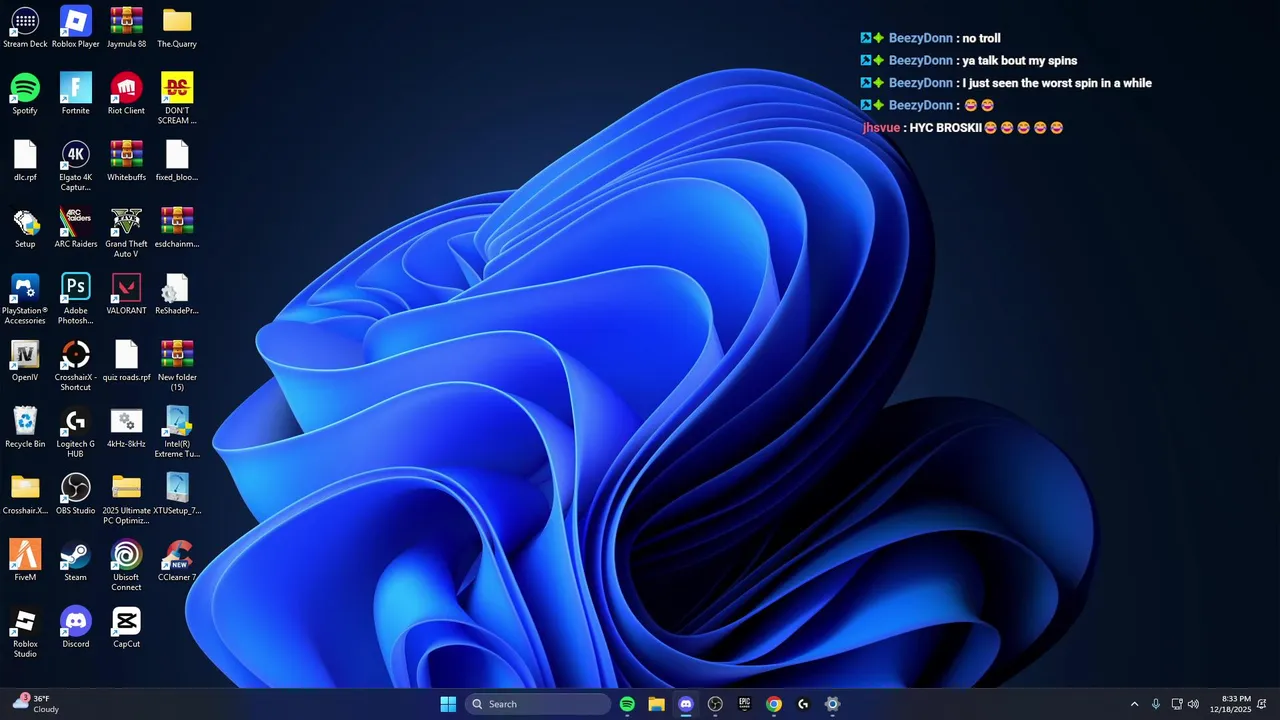Select the OpenIV desktop shortcut
This screenshot has width=1280, height=720.
coord(25,361)
